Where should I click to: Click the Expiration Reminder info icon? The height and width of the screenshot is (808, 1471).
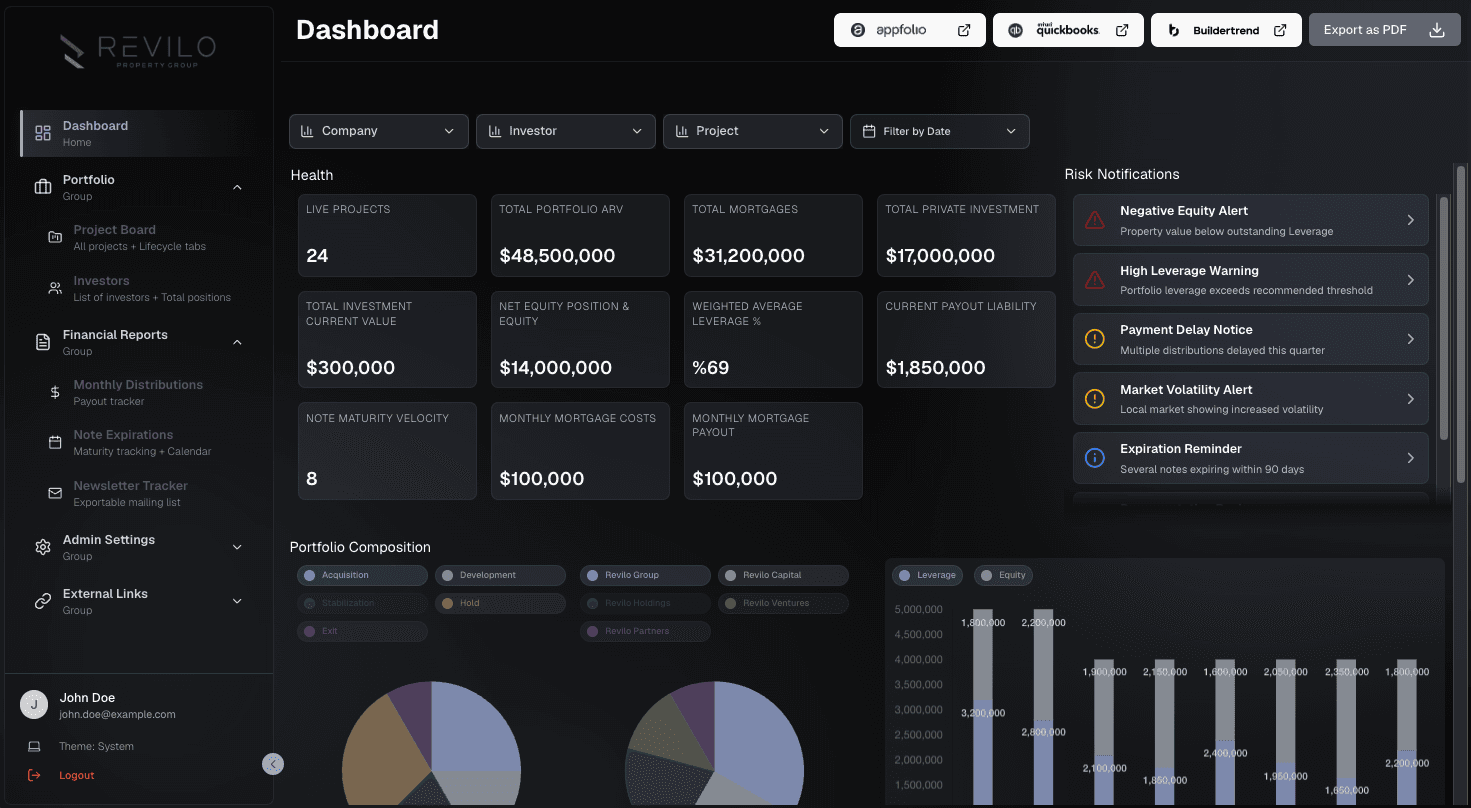[x=1095, y=458]
